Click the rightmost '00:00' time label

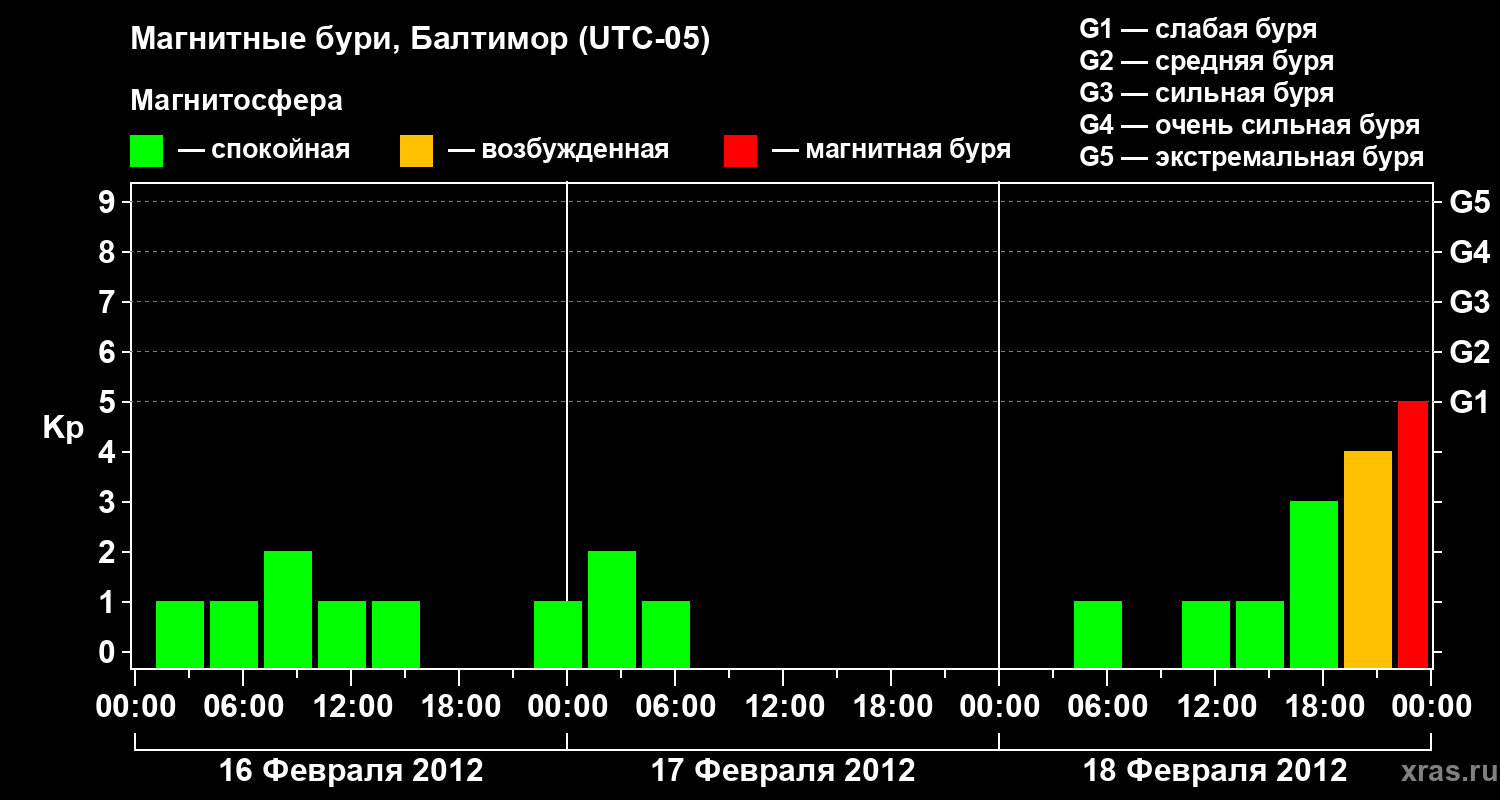click(x=1431, y=707)
